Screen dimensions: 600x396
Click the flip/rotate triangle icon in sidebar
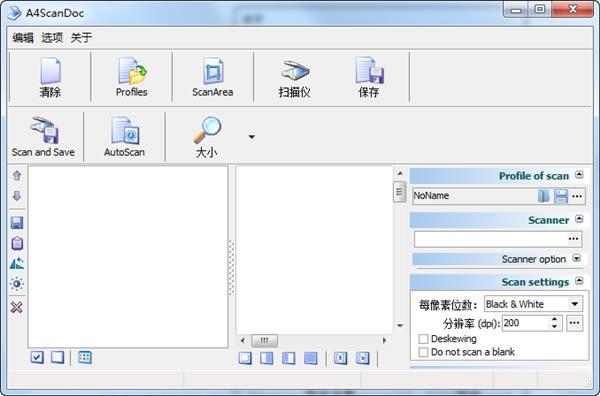coord(17,263)
